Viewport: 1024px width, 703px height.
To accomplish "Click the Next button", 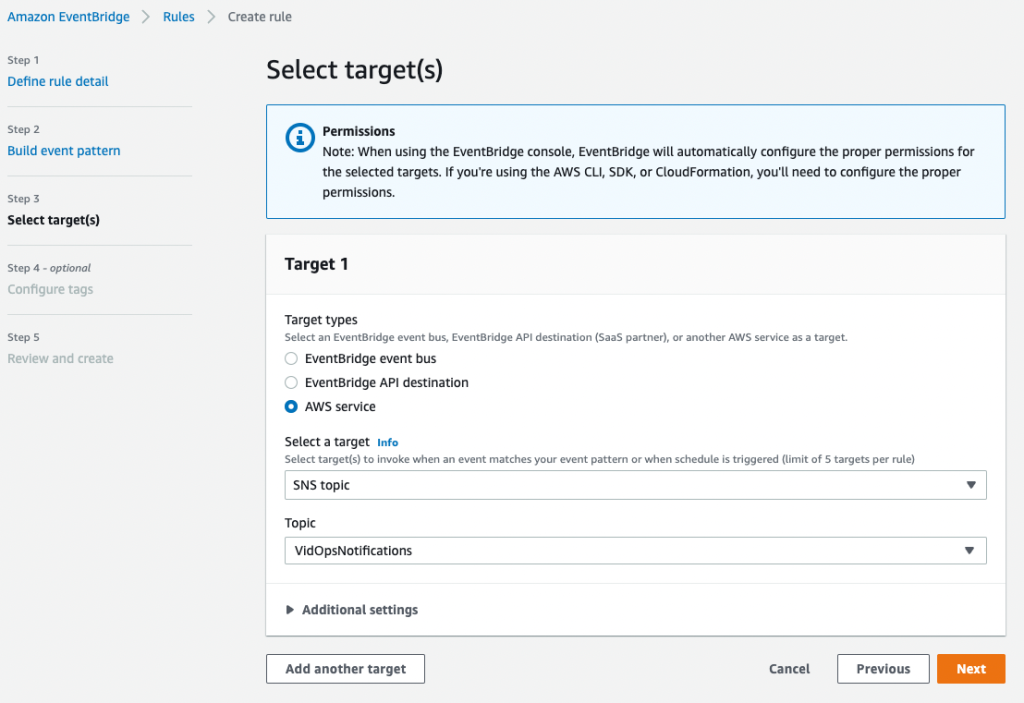I will tap(970, 668).
